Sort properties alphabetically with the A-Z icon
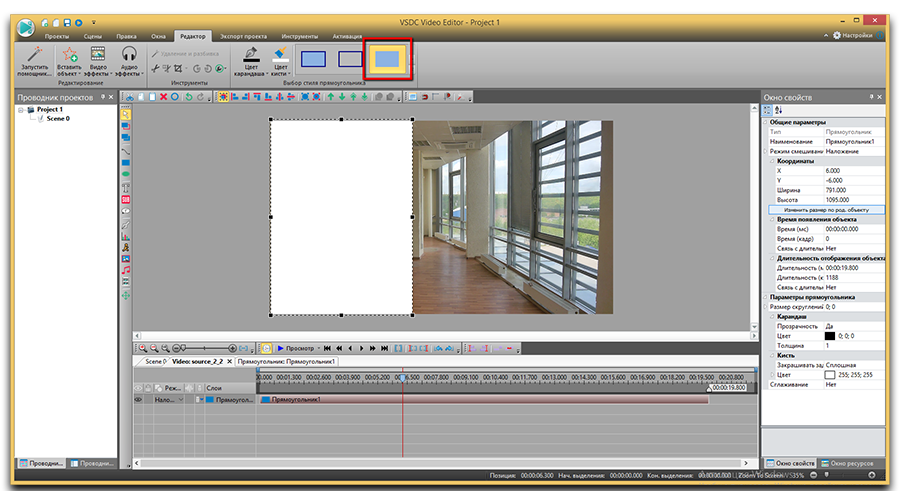Screen dimensions: 900x491 pos(778,110)
